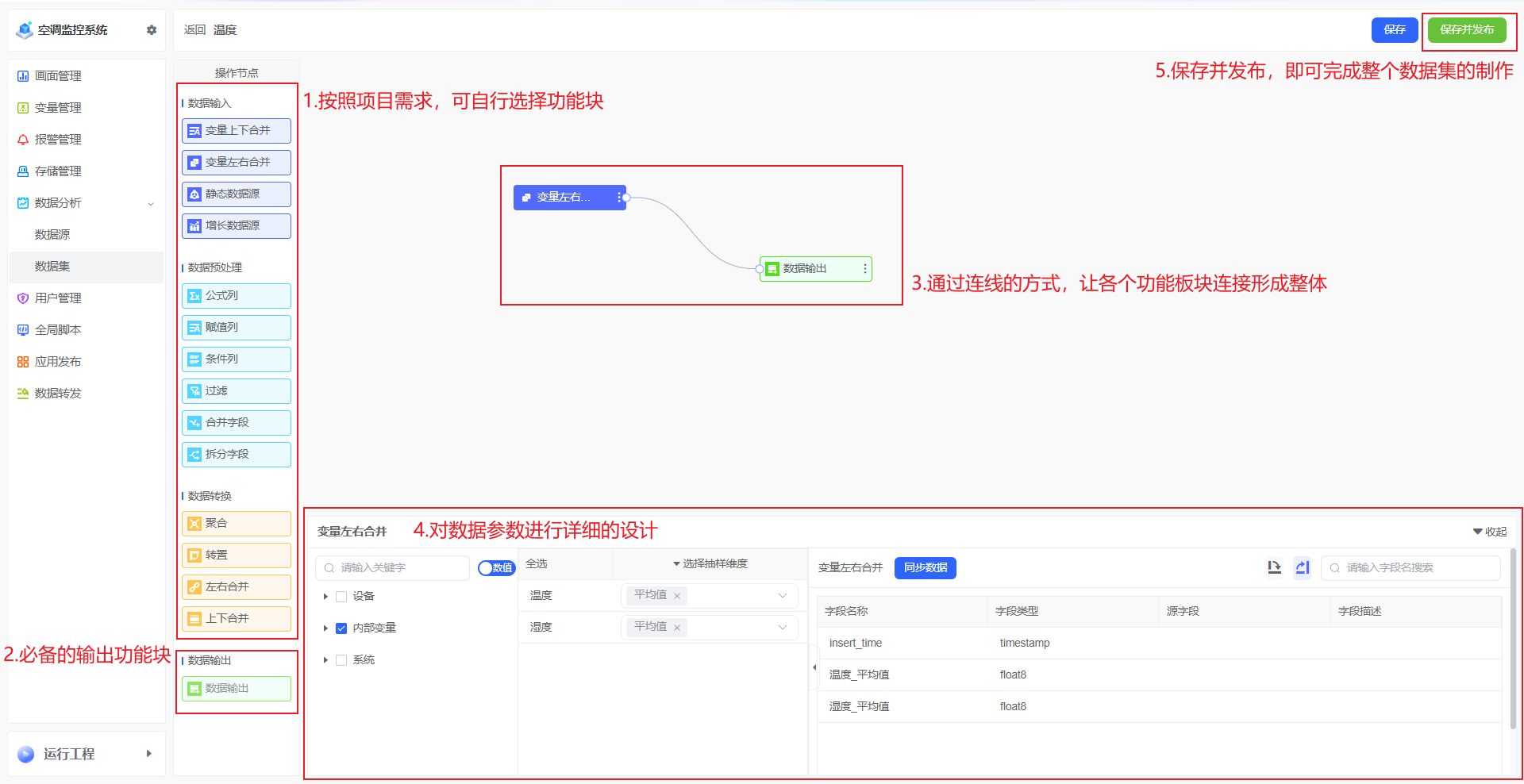Open 变量管理 in the sidebar

click(58, 108)
